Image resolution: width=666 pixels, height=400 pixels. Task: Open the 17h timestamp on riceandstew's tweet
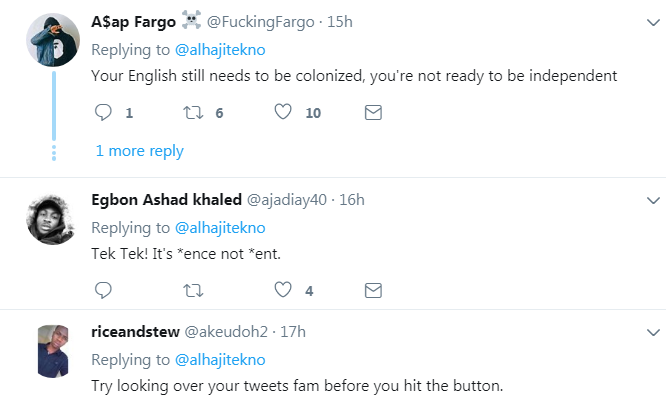(291, 332)
